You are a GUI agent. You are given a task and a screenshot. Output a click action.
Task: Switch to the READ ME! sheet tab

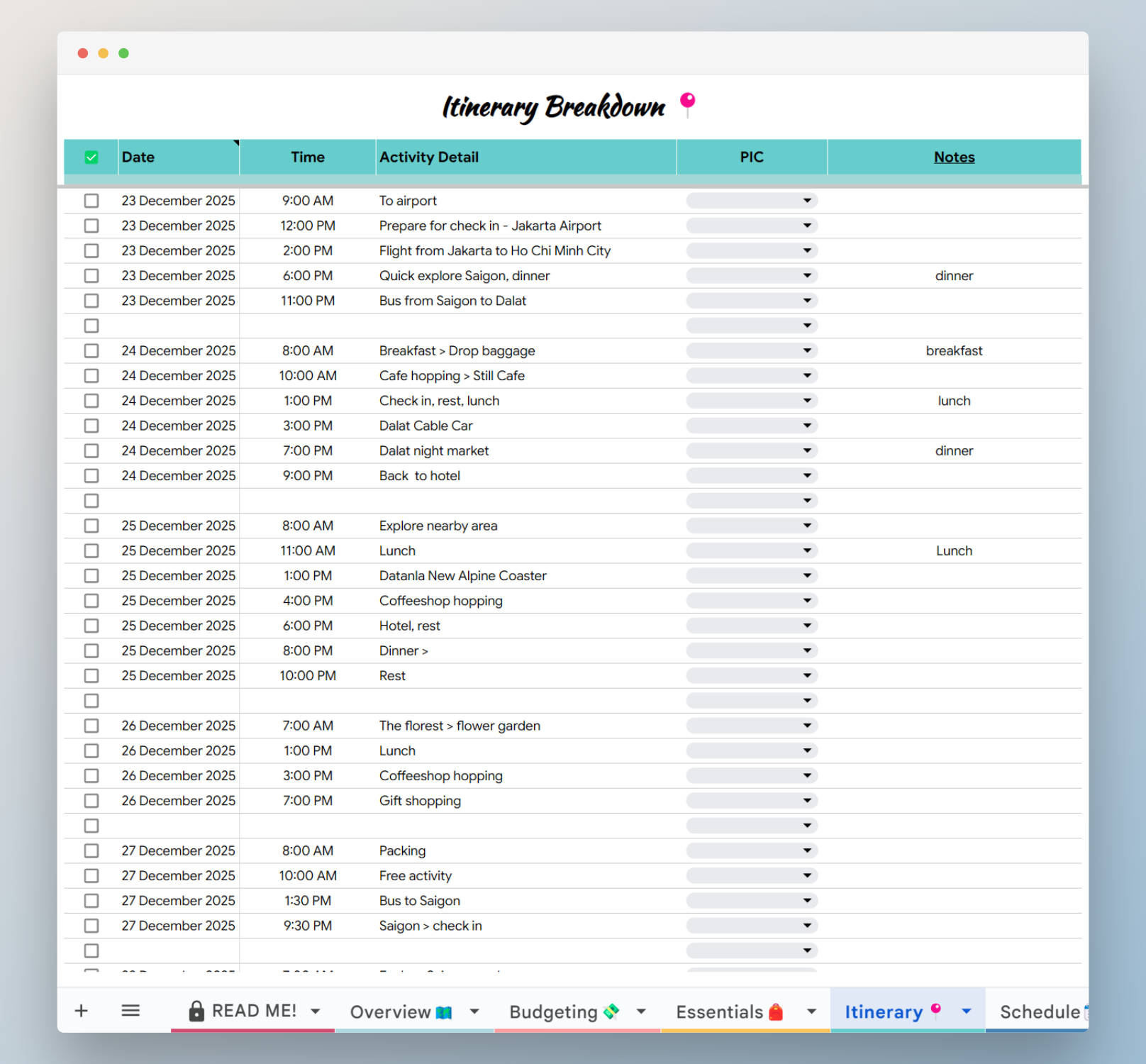tap(253, 1011)
